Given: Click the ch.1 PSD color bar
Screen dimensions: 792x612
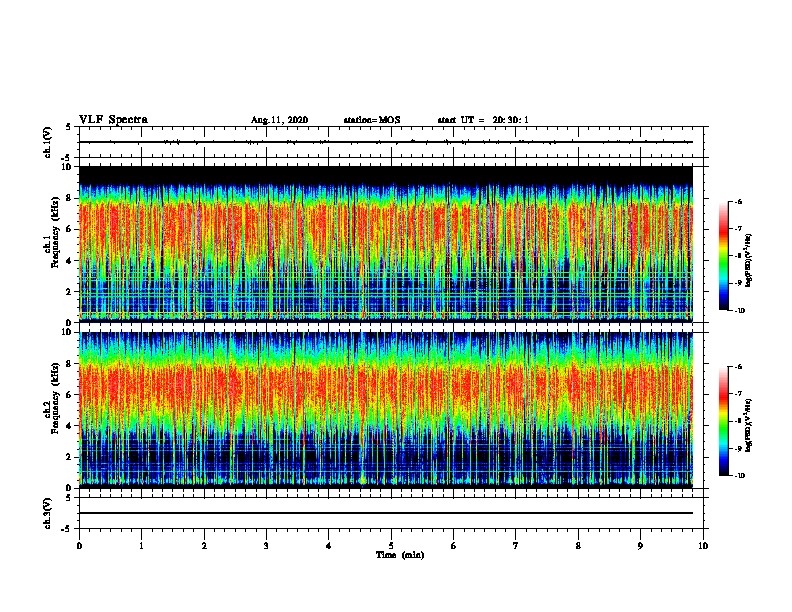Looking at the screenshot, I should click(724, 256).
